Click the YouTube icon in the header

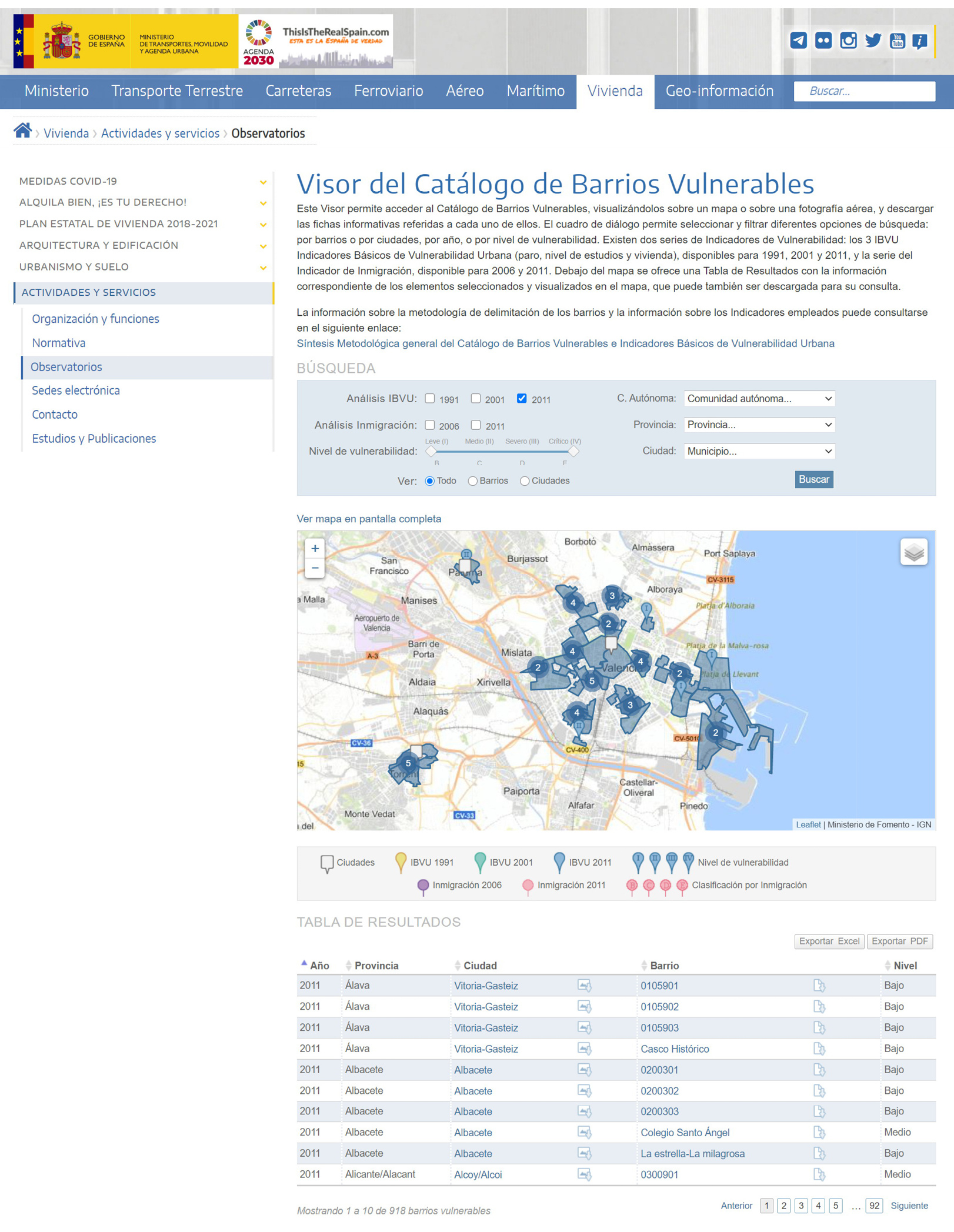(897, 41)
